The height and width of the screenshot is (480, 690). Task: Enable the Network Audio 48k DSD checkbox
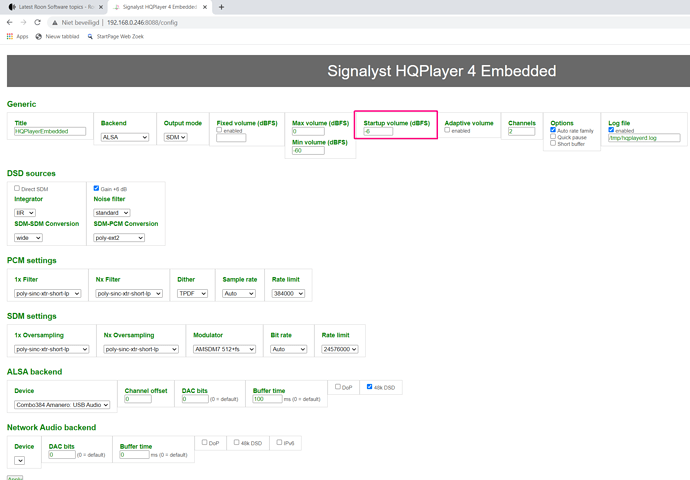237,442
